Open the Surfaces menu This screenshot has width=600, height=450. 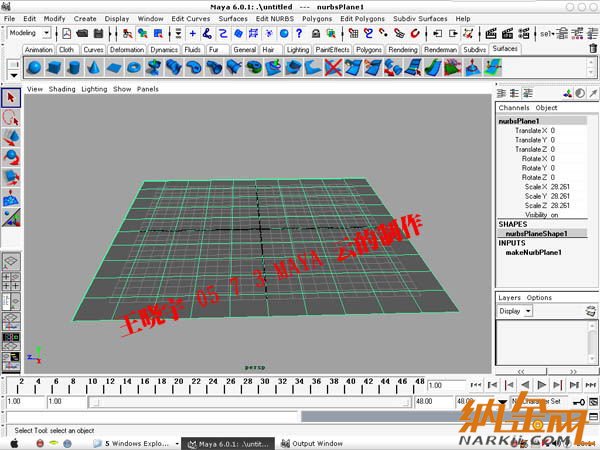[233, 19]
